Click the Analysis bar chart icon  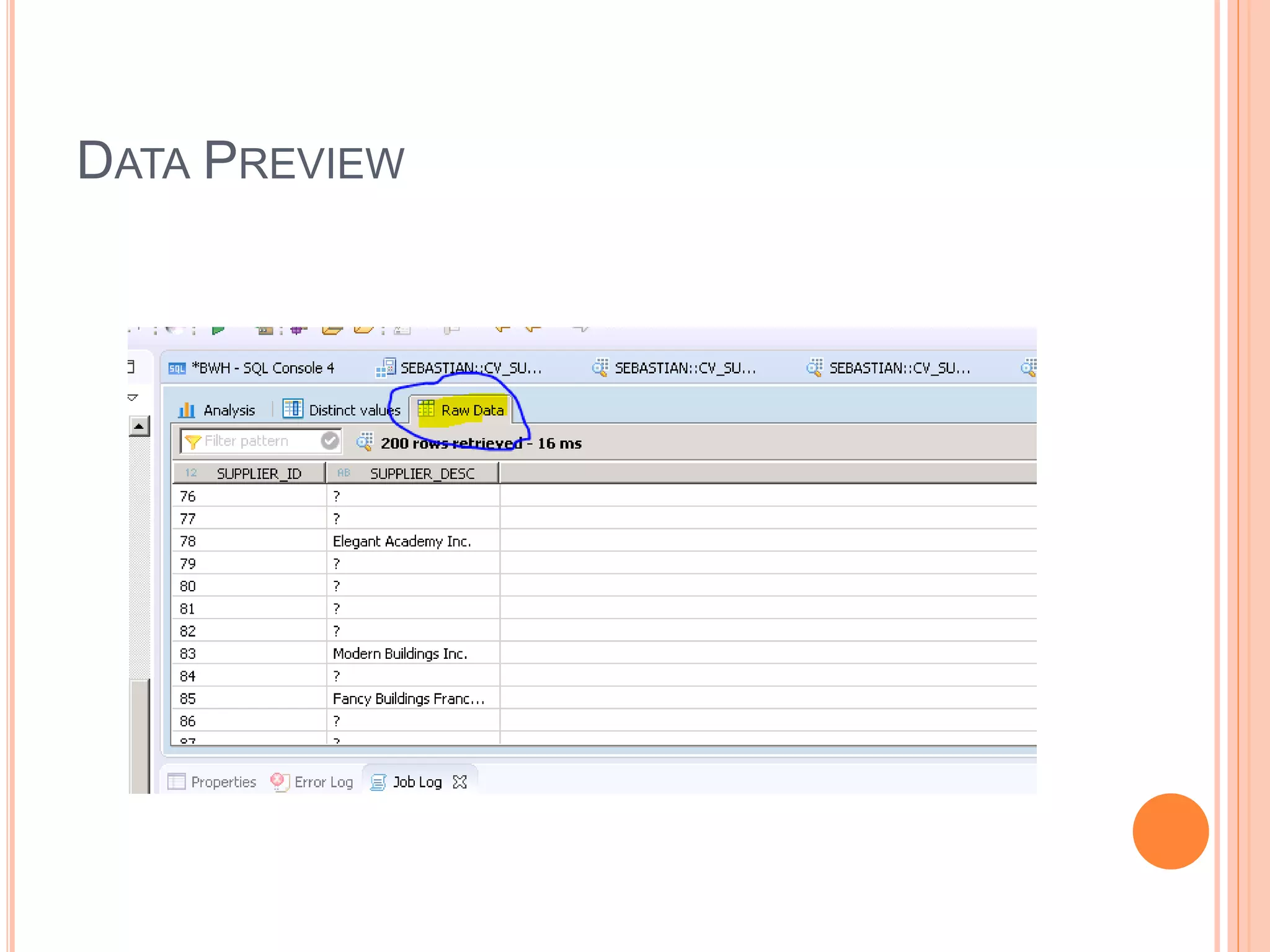(x=187, y=410)
